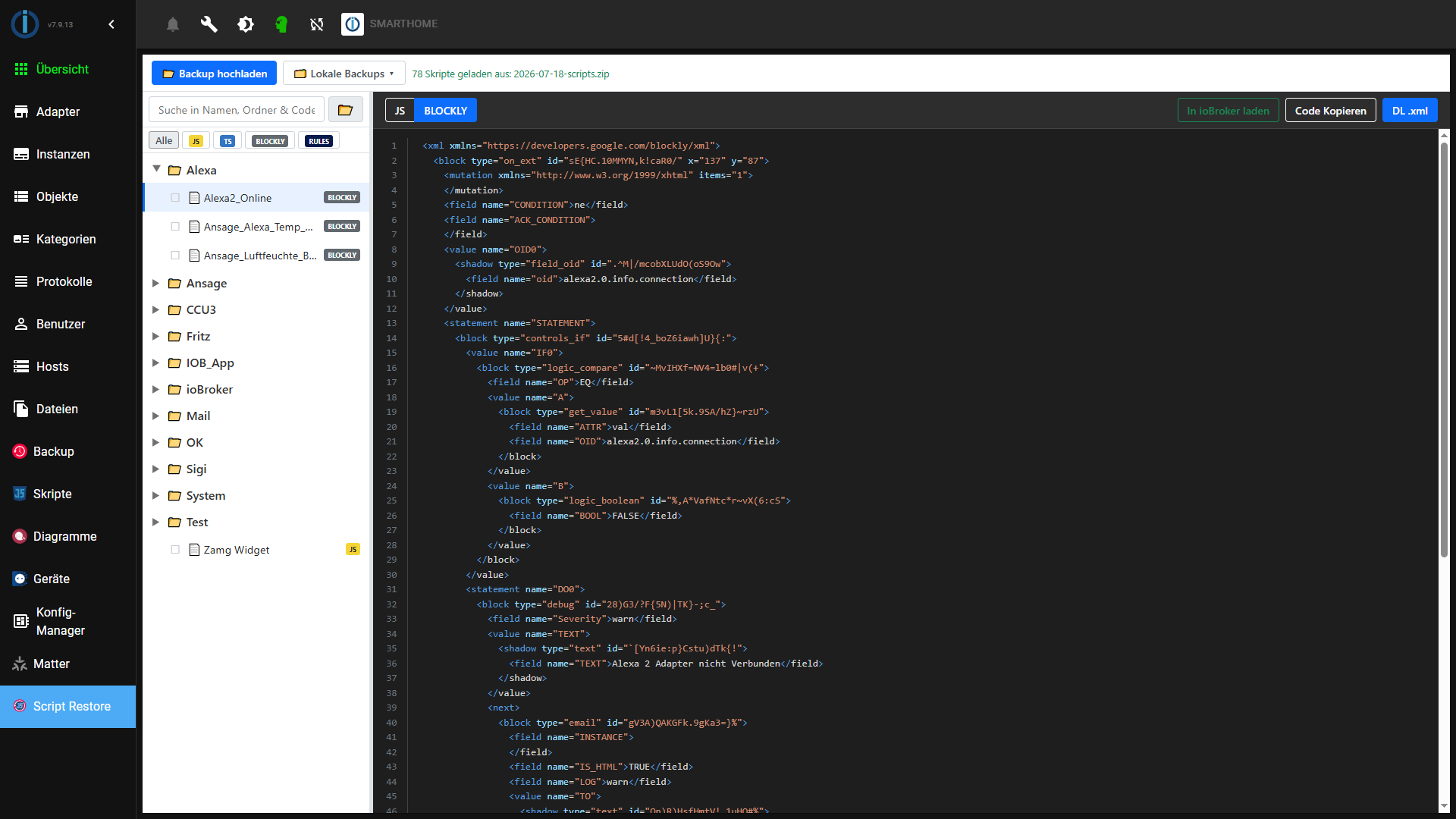Open the Konfig-Manager icon
This screenshot has height=819, width=1456.
[21, 621]
